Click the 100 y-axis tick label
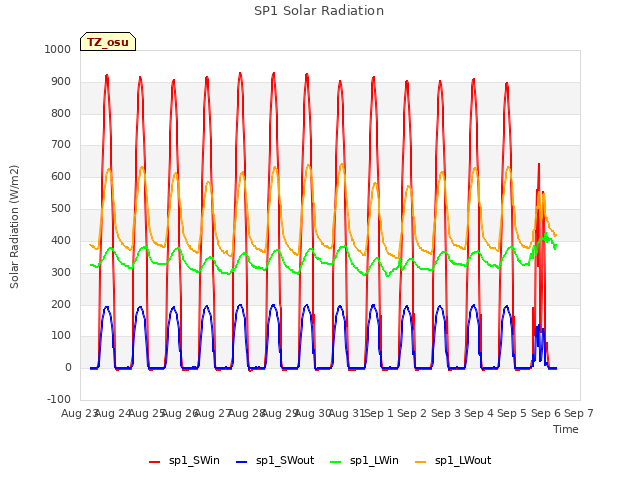Image resolution: width=640 pixels, height=480 pixels. (x=61, y=336)
